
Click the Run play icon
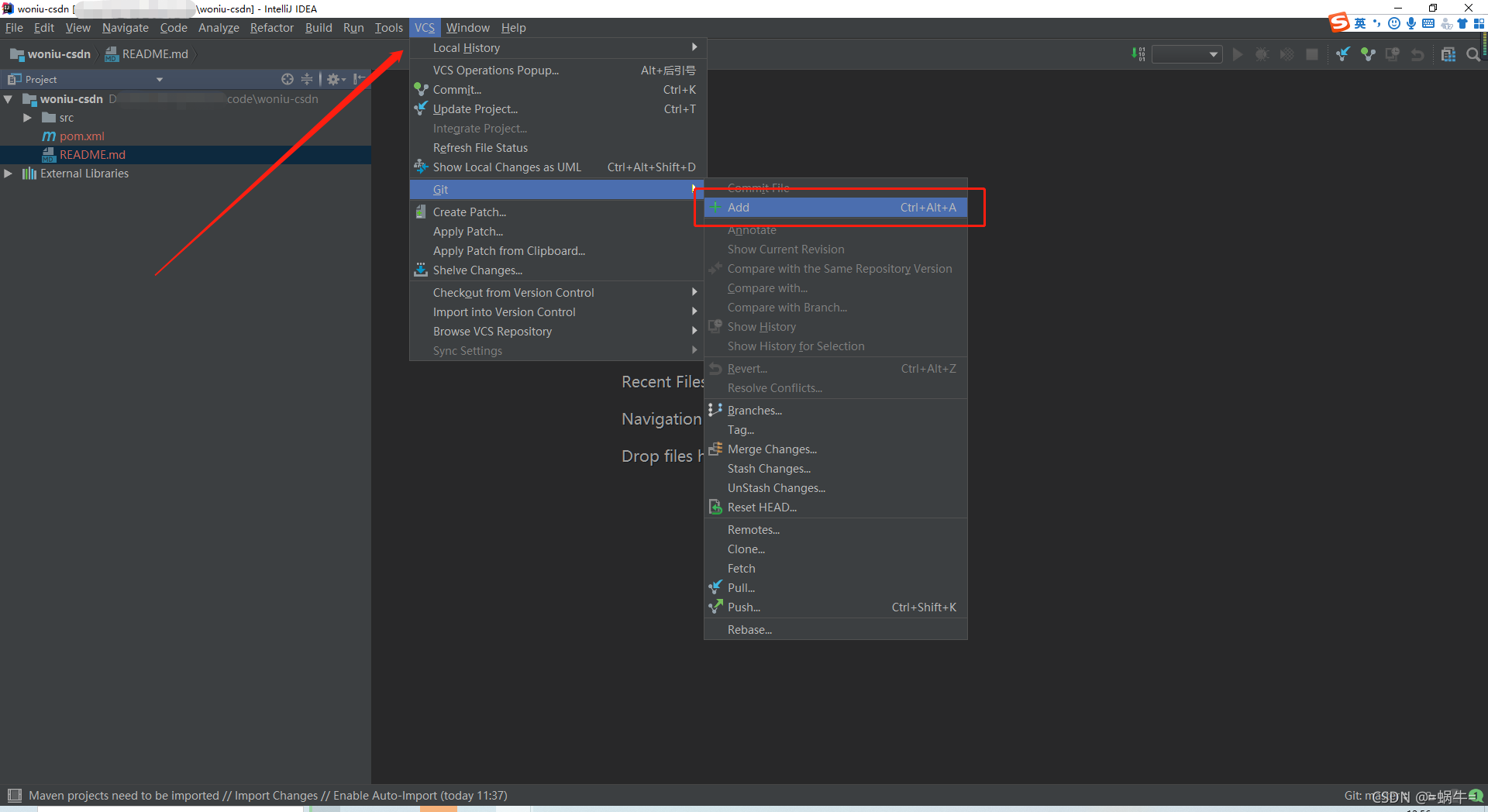click(1238, 54)
